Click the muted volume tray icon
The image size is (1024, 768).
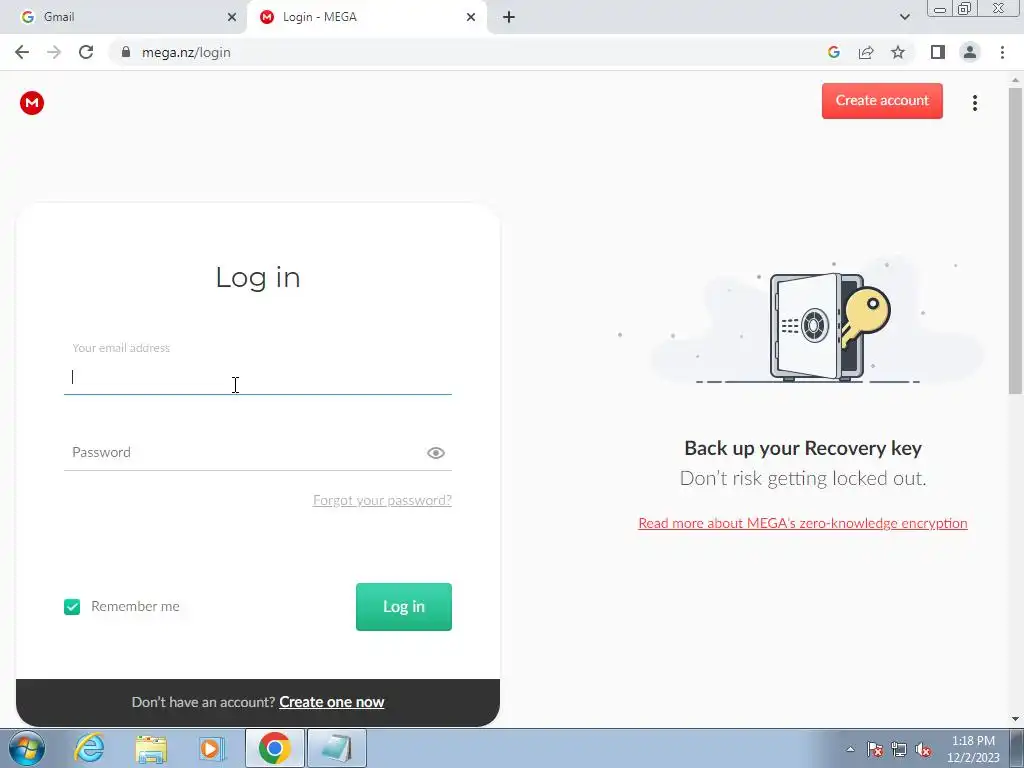923,749
